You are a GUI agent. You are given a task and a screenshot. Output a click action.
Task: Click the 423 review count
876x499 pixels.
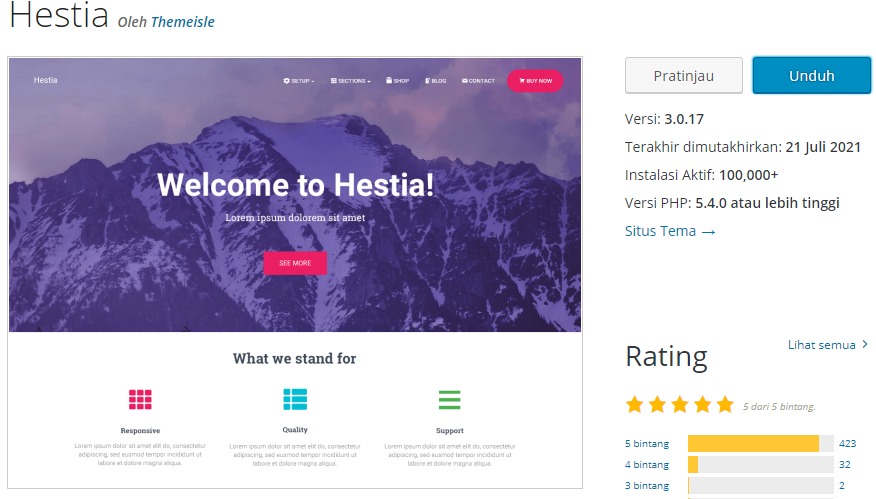click(x=848, y=444)
